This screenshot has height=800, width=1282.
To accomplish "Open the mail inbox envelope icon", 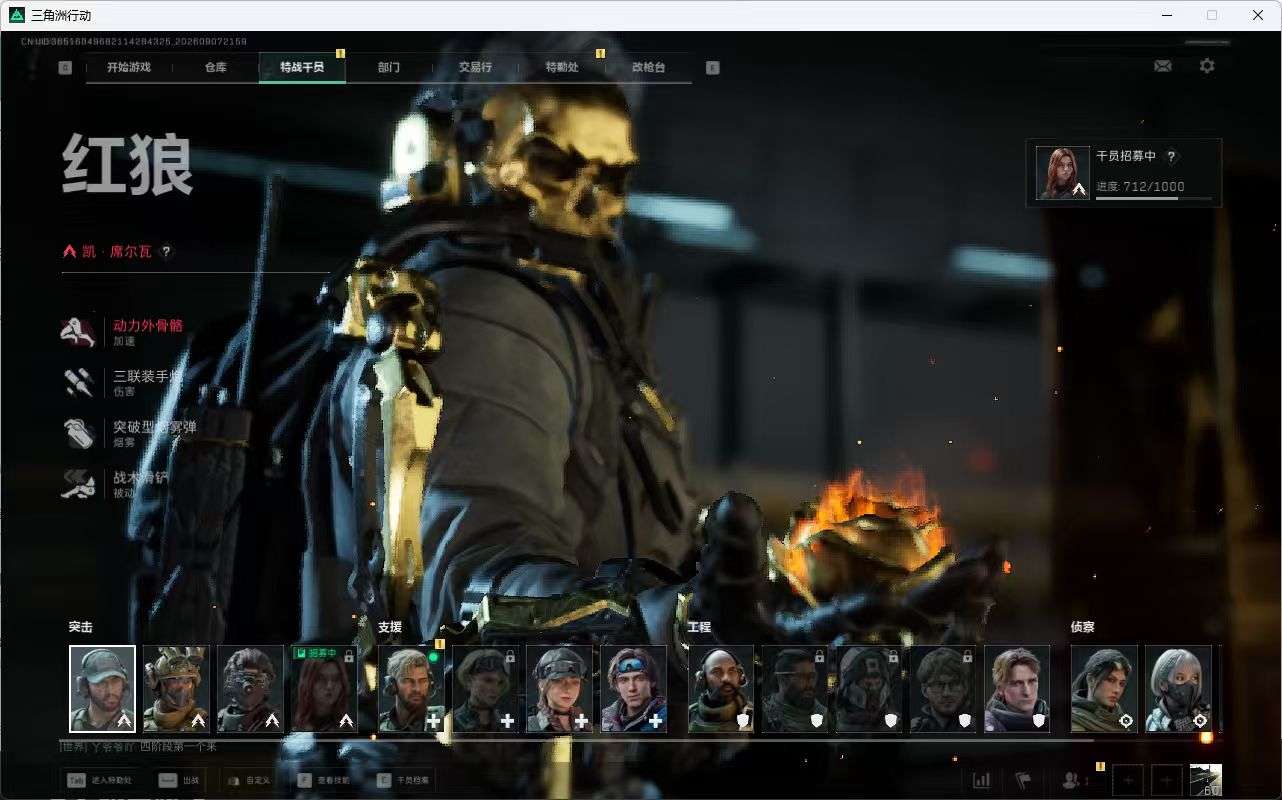I will click(1162, 66).
